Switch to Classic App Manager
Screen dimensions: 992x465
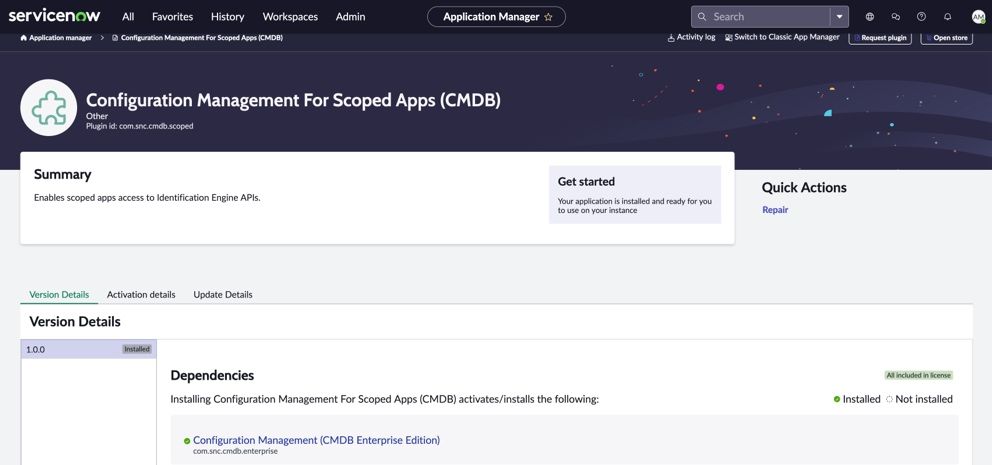782,37
